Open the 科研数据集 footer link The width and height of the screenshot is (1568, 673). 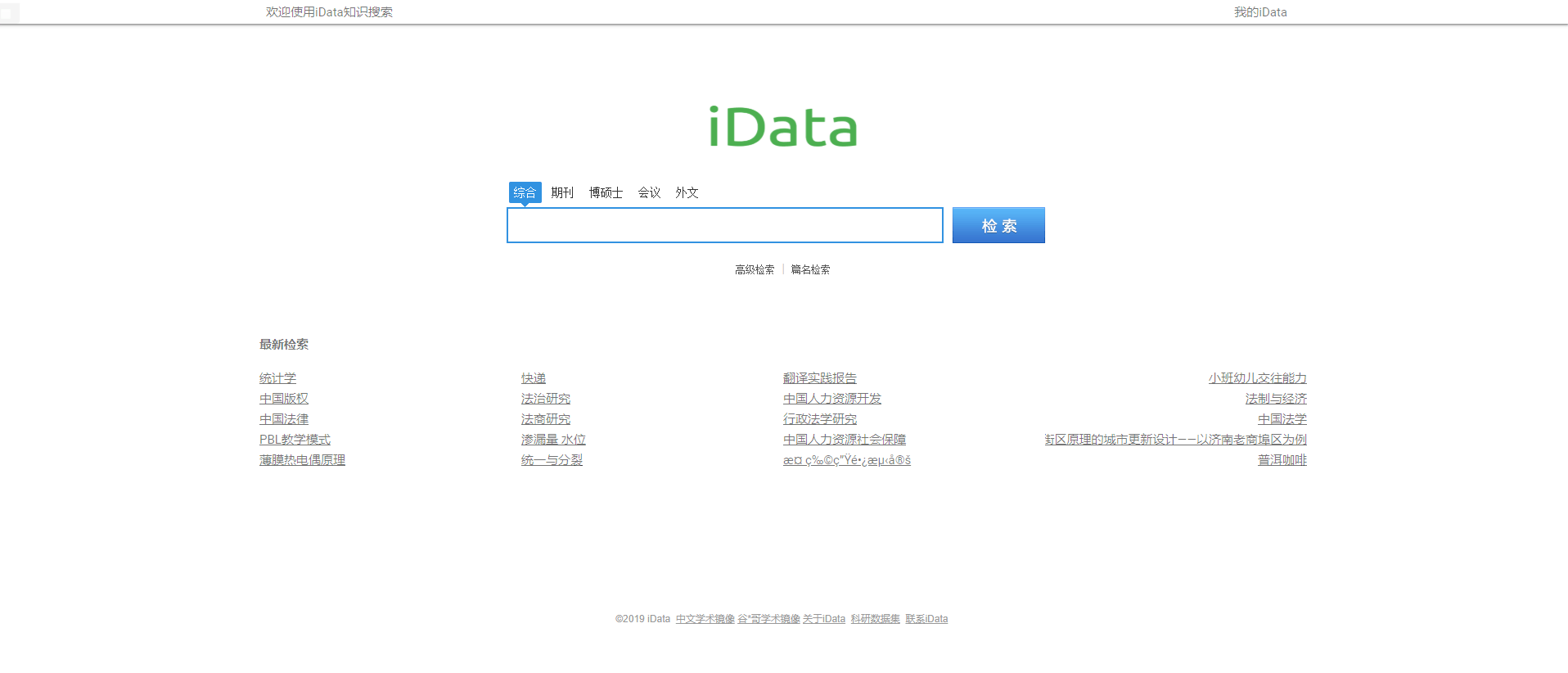tap(875, 619)
